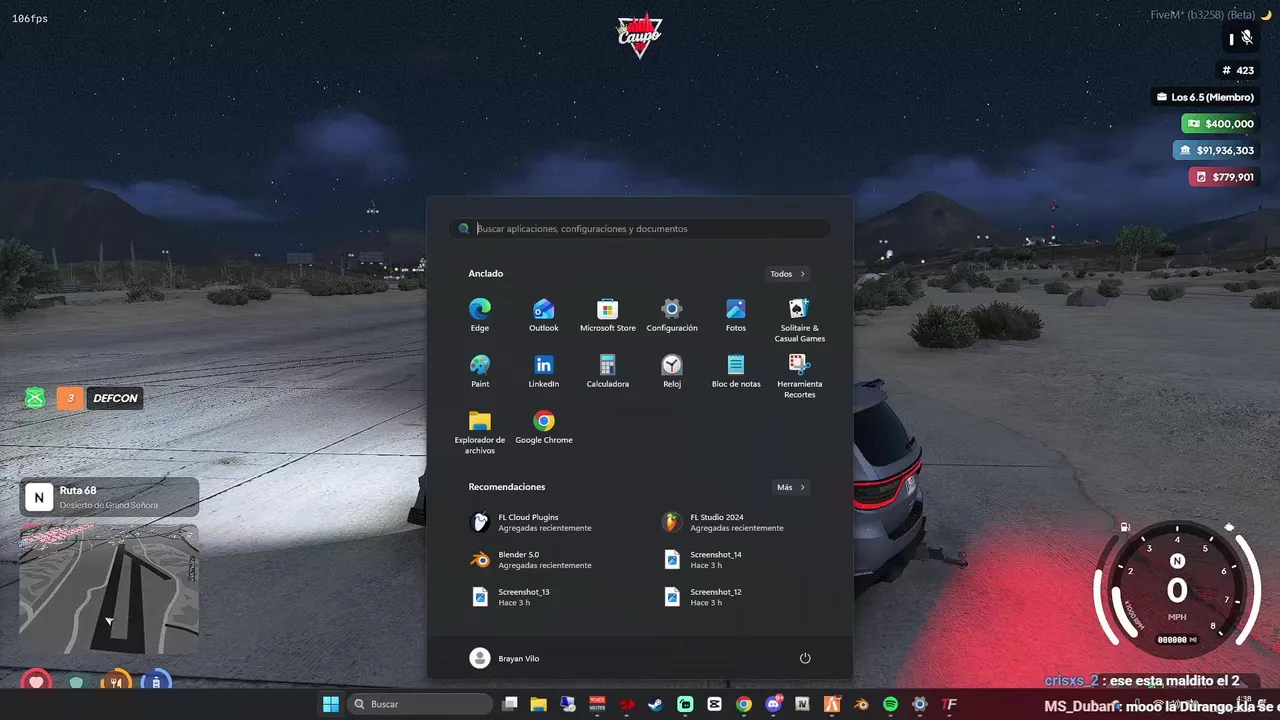
Task: Open Steam from the taskbar
Action: pos(655,704)
